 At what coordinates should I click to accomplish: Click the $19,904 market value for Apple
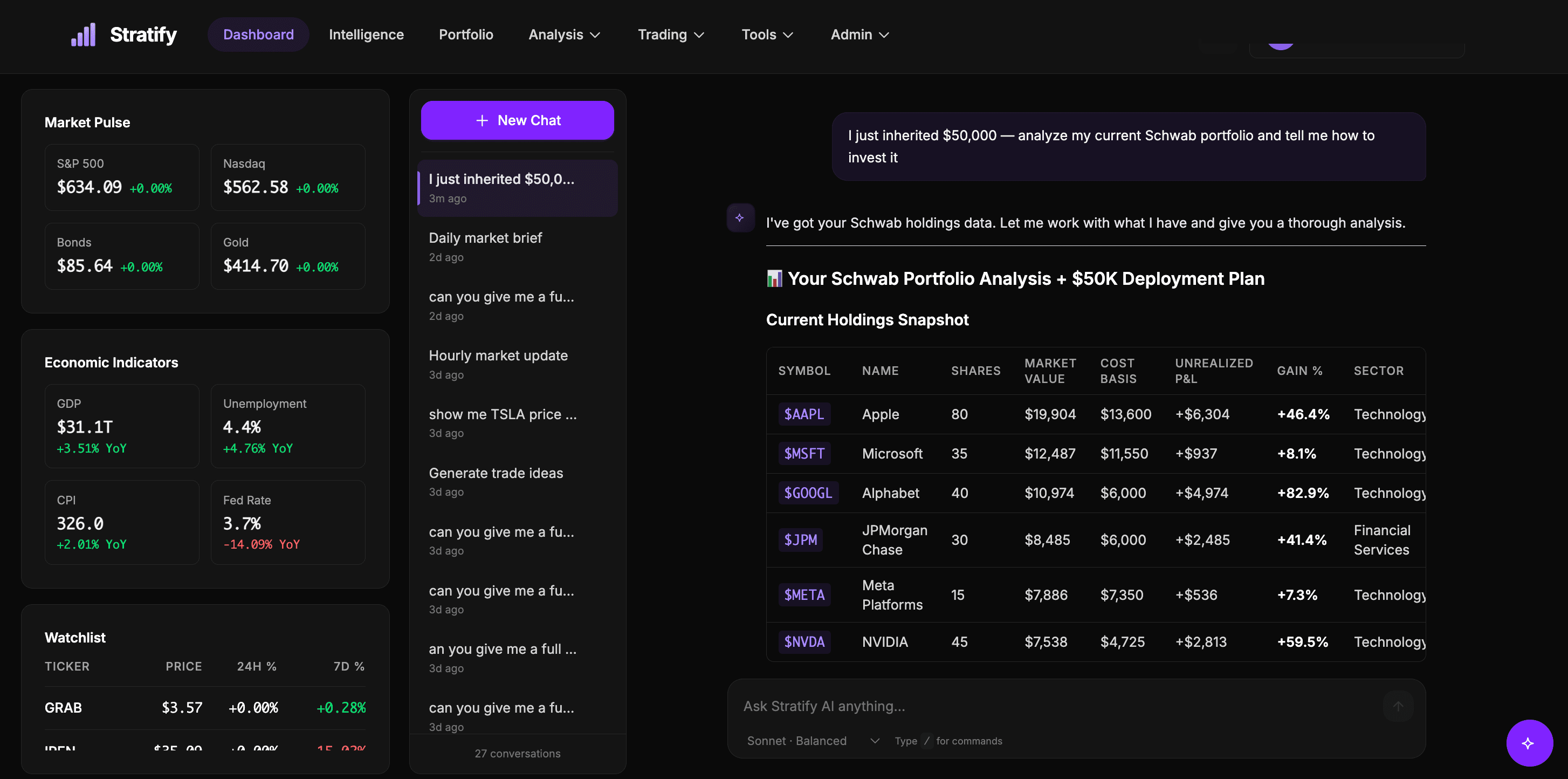[x=1050, y=414]
